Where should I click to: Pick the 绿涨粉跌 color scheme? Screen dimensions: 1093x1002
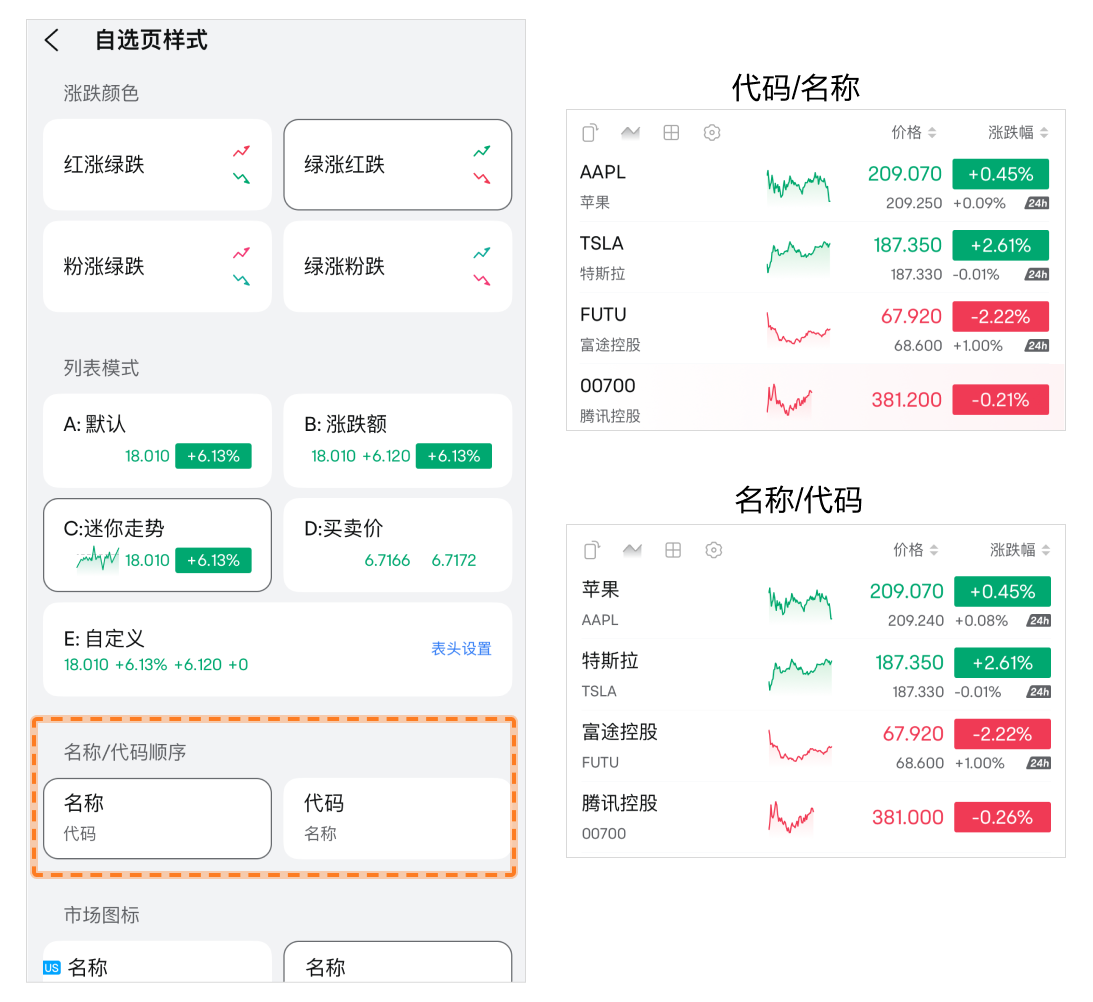pyautogui.click(x=397, y=267)
